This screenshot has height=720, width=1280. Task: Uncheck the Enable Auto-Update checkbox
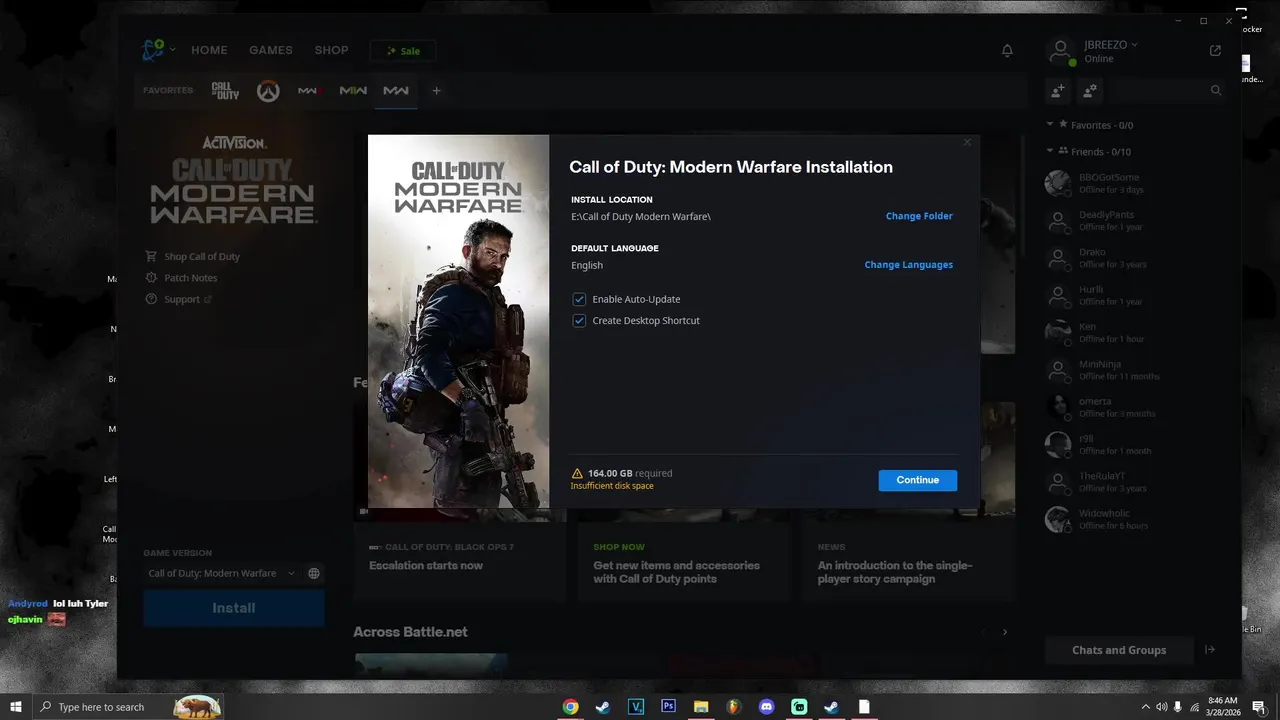tap(579, 299)
